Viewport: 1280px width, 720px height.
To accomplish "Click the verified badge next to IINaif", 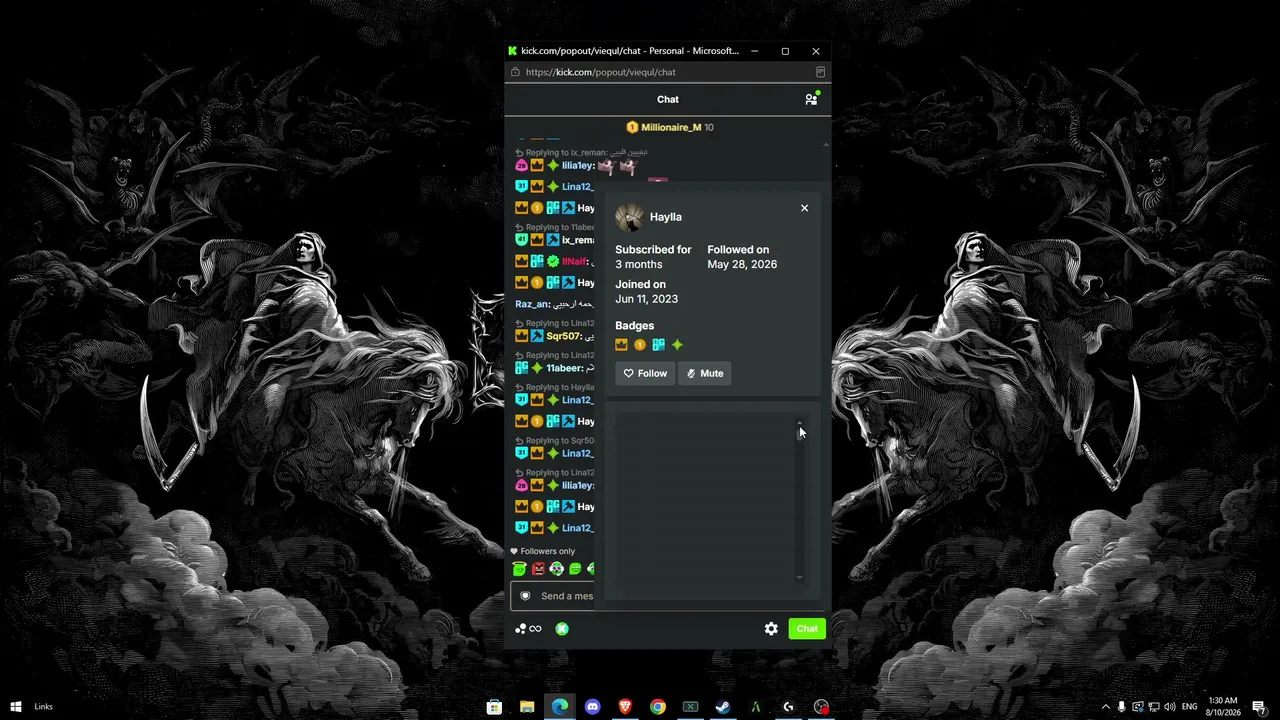I will click(x=552, y=261).
